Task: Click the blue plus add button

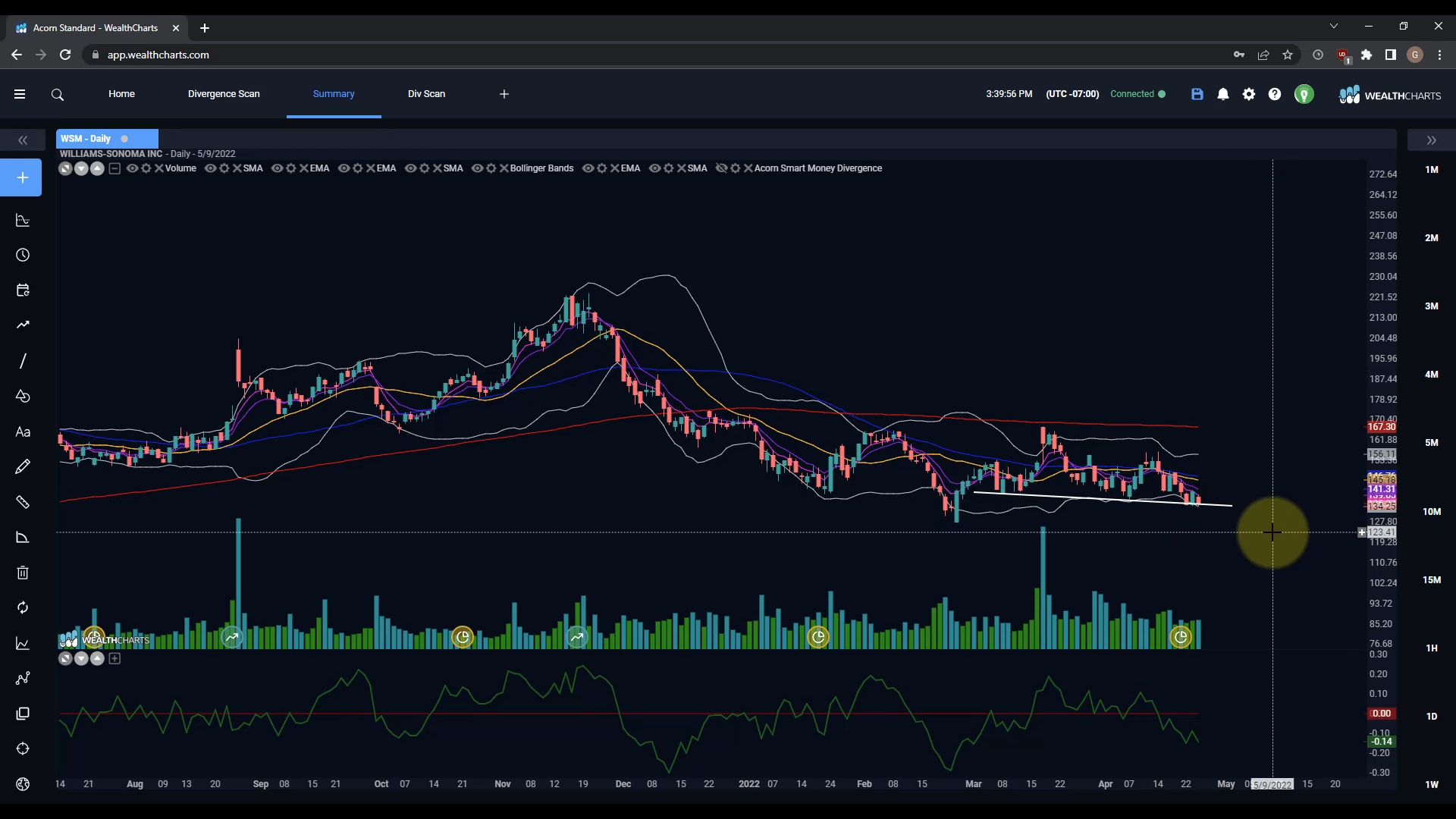Action: (x=21, y=177)
